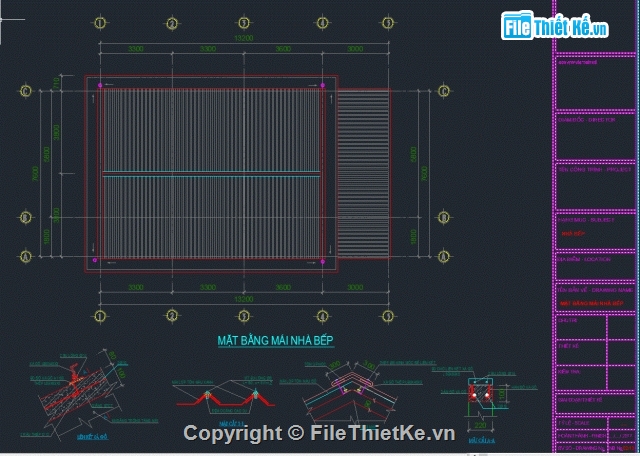Click the ĐỊA ĐIỂM - LOCATION label
The width and height of the screenshot is (640, 456).
584,259
